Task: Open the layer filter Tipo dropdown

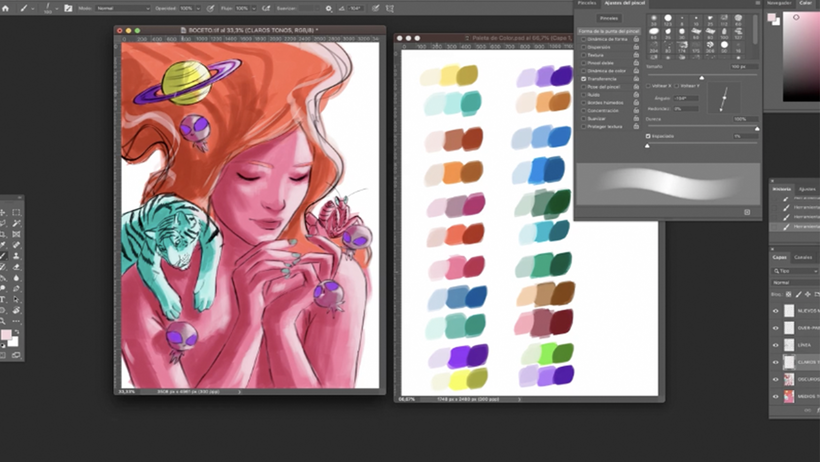Action: coord(795,271)
